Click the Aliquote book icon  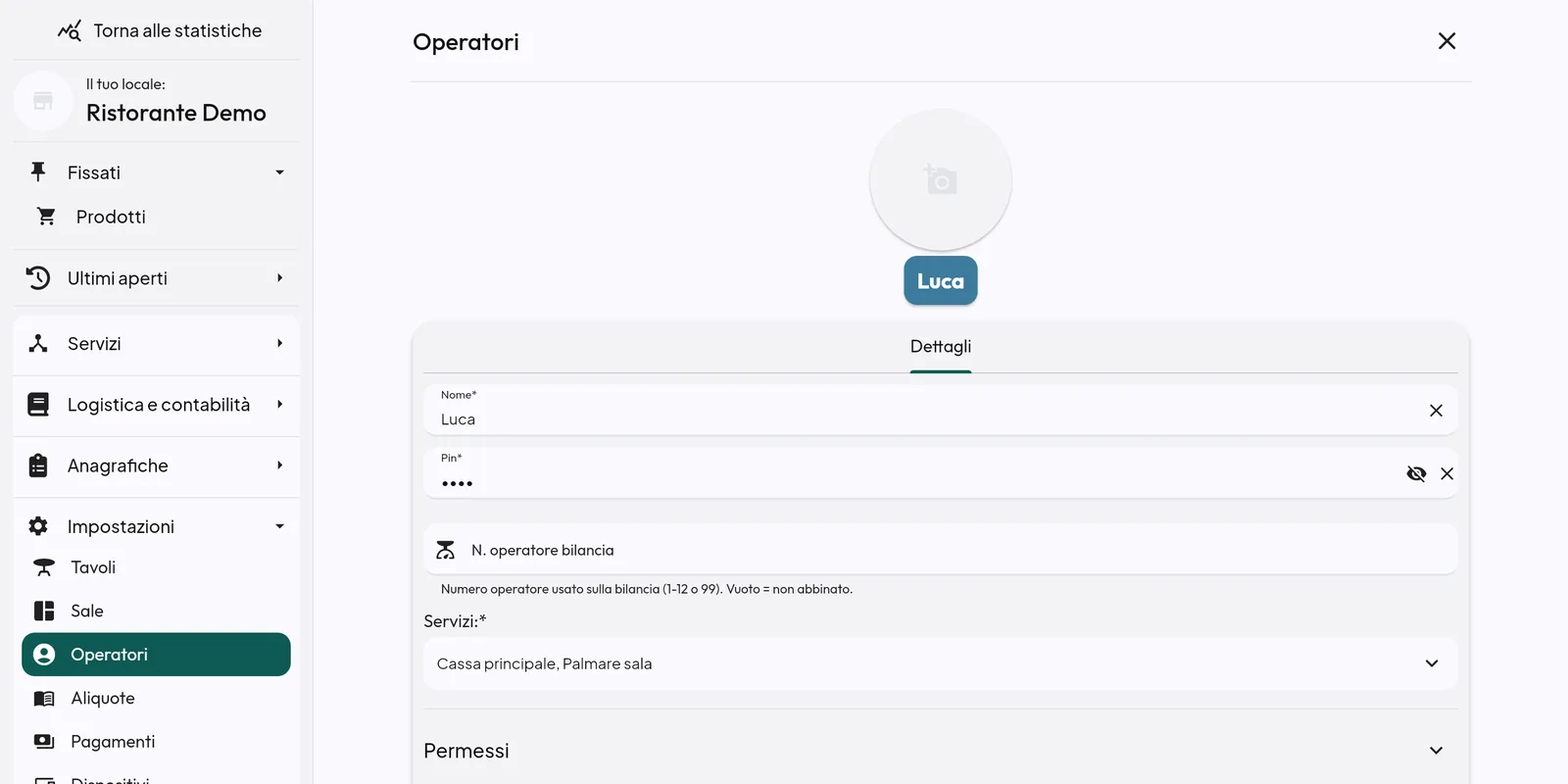coord(44,699)
